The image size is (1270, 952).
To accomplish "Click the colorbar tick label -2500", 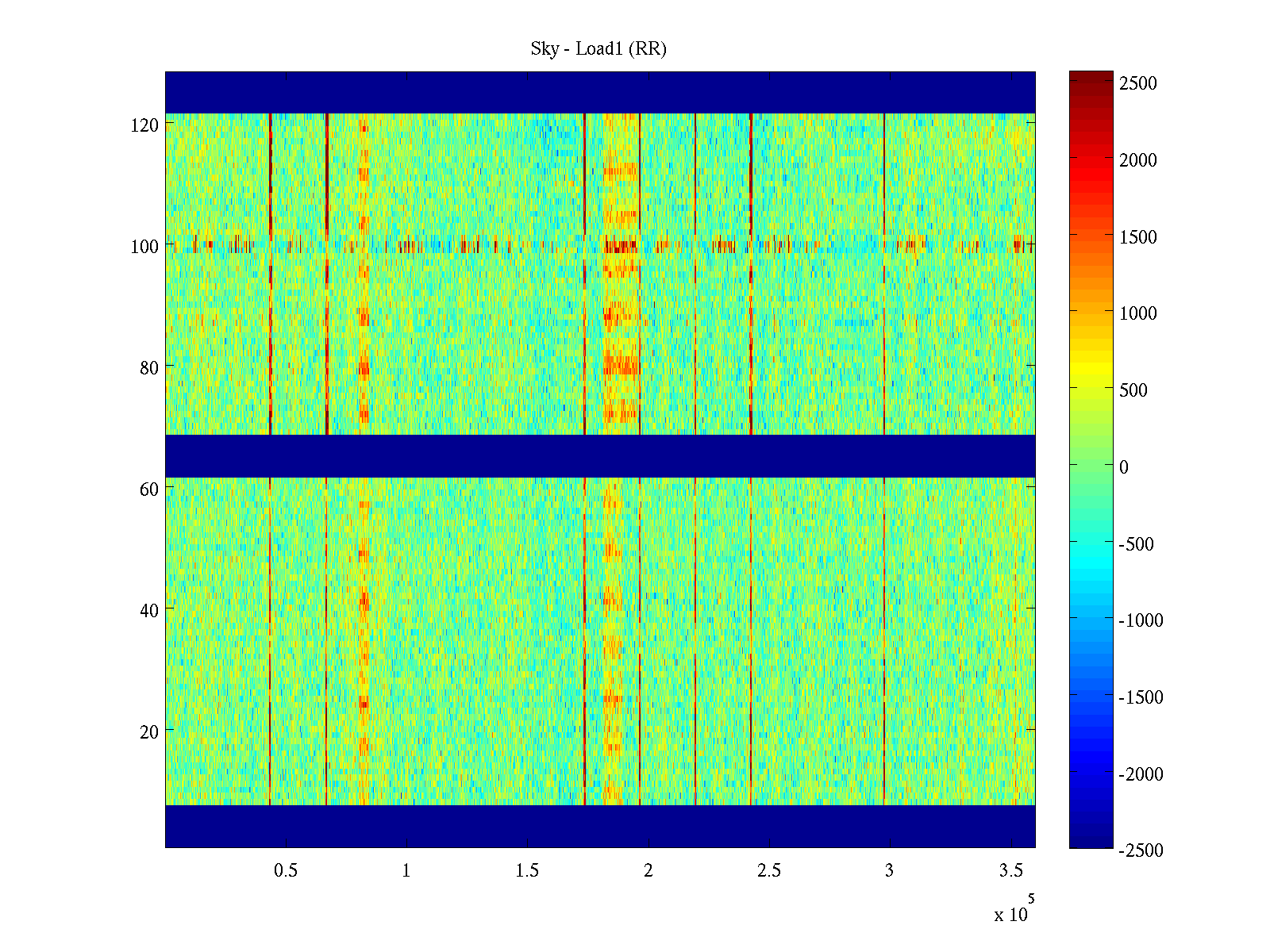I will (x=1141, y=850).
